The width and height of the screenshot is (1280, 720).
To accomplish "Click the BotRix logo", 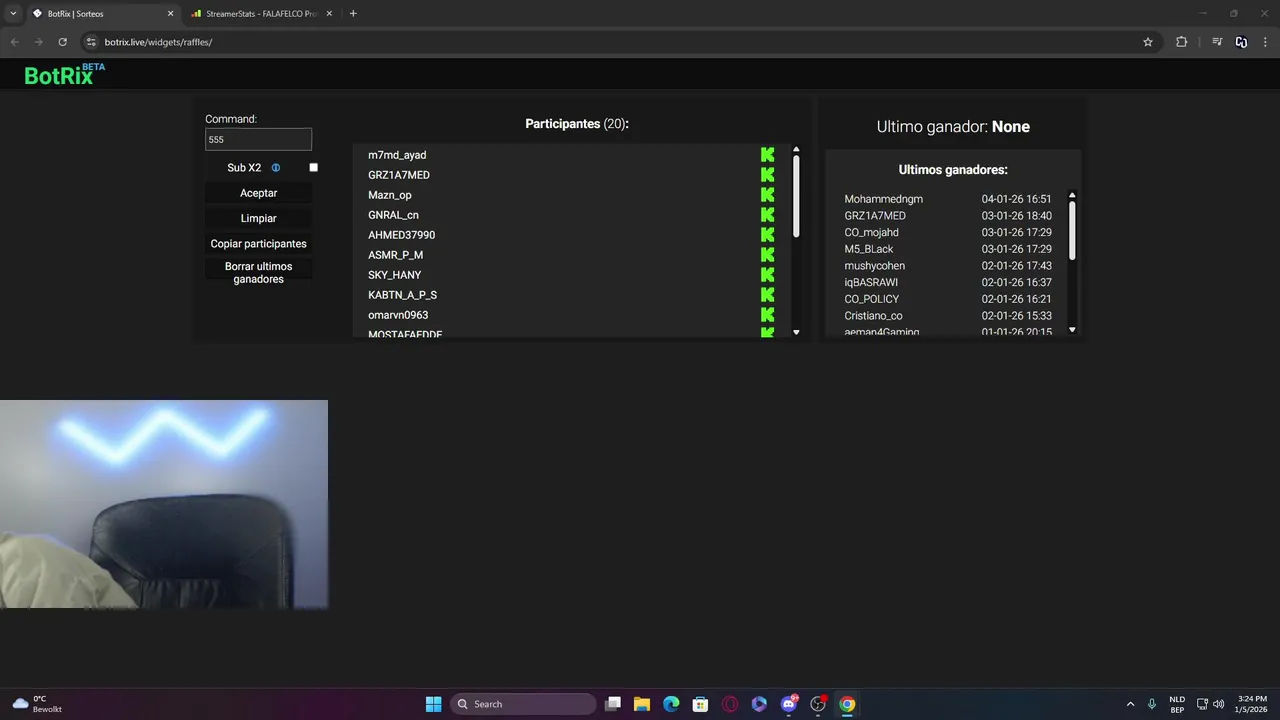I will click(x=64, y=74).
